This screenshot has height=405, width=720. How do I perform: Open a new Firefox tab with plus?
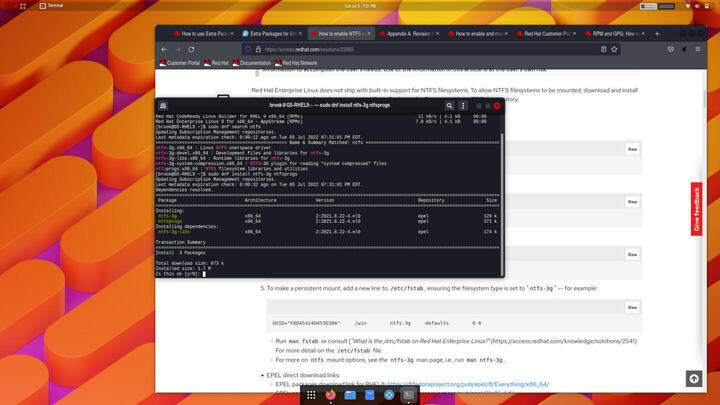(x=657, y=34)
